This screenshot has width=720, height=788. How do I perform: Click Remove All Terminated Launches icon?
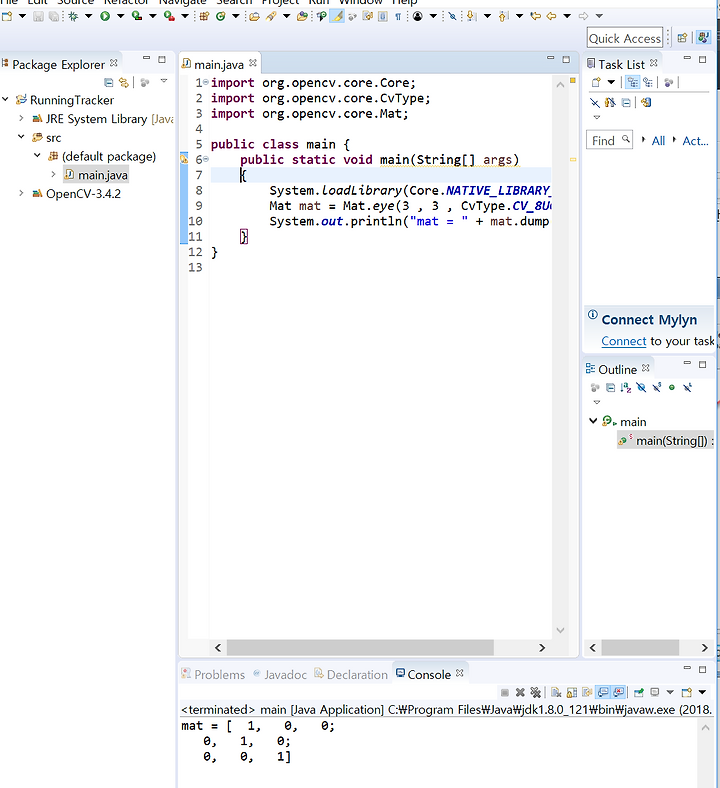pyautogui.click(x=536, y=693)
